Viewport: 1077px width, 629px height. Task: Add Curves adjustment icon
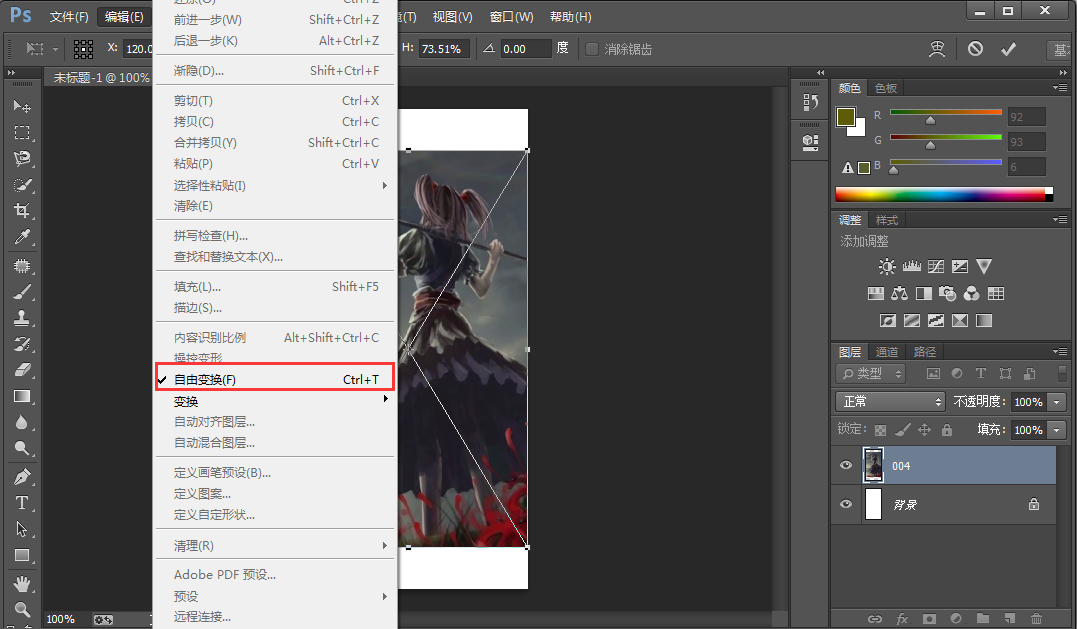click(x=936, y=266)
